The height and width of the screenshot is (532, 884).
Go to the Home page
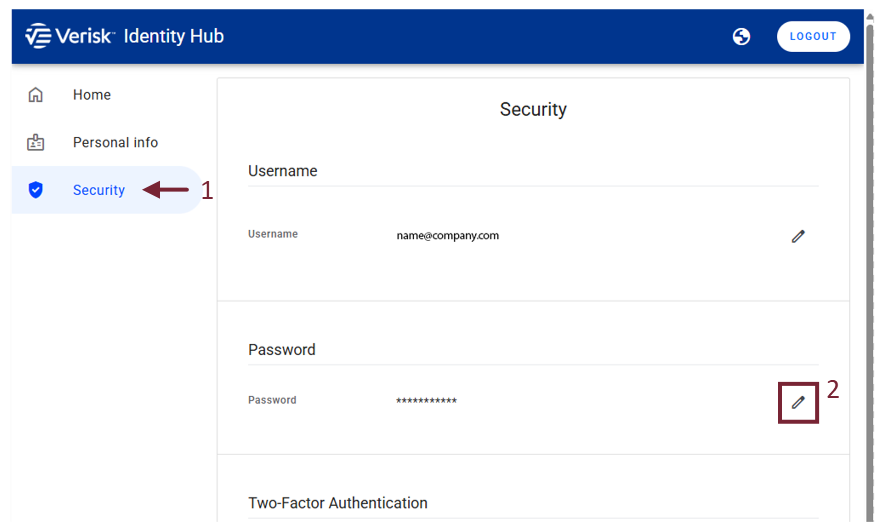click(91, 95)
